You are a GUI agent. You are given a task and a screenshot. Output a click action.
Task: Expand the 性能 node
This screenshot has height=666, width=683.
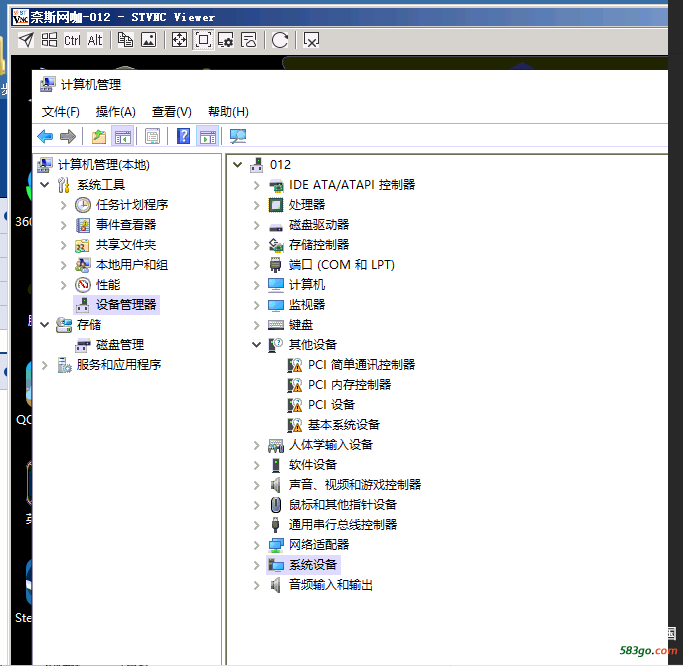pos(64,285)
